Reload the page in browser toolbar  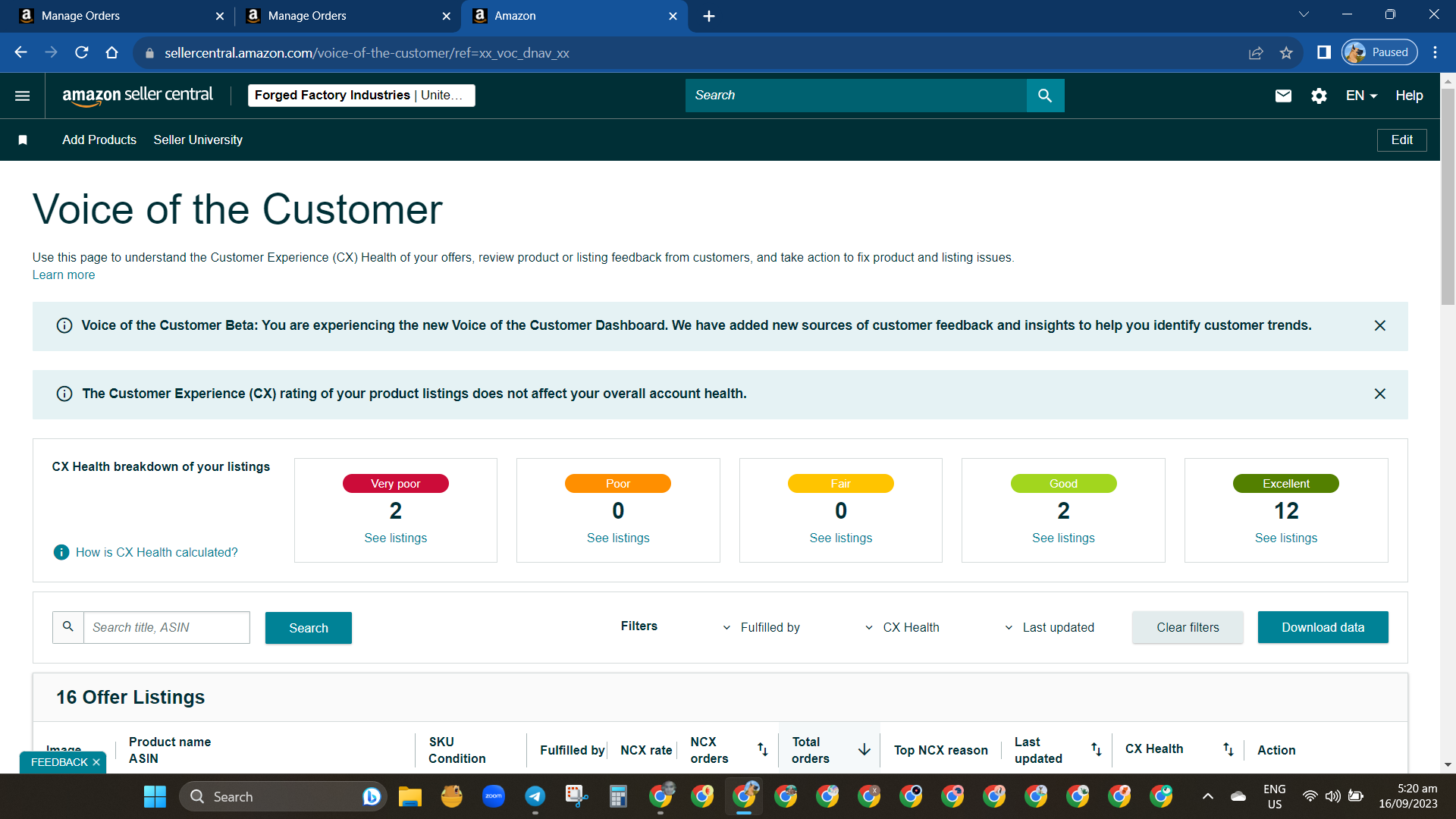pos(82,52)
